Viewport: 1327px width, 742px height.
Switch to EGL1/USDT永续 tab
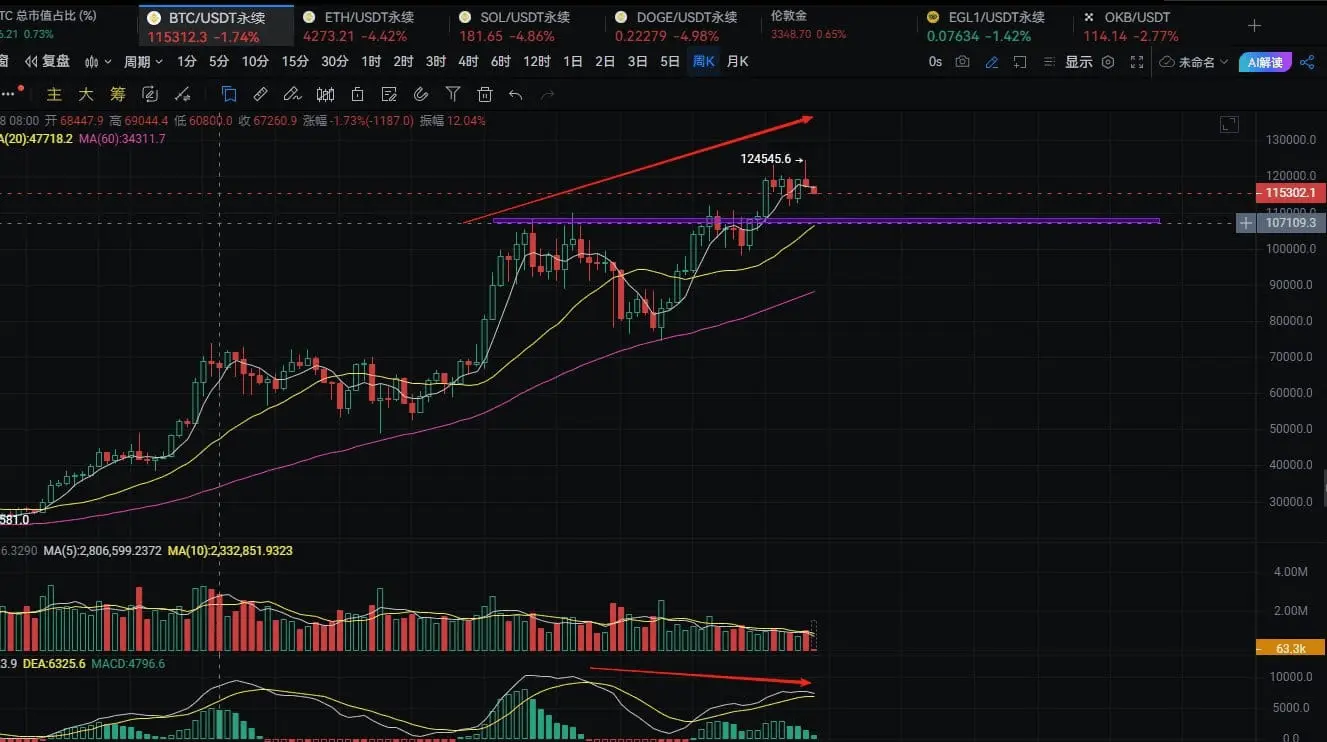[x=988, y=26]
